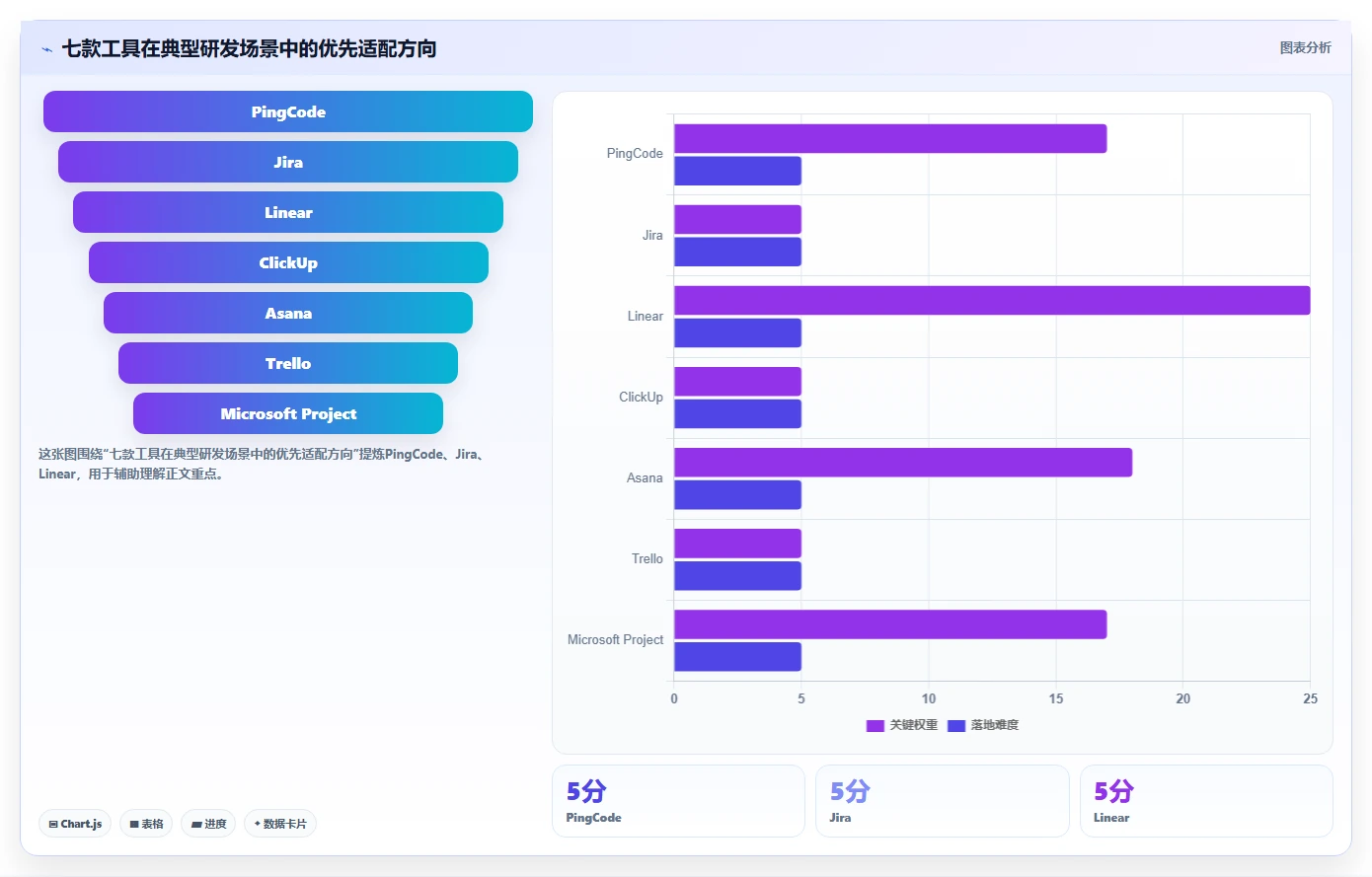1372x877 pixels.
Task: Click the x-axis value 10
Action: point(929,698)
